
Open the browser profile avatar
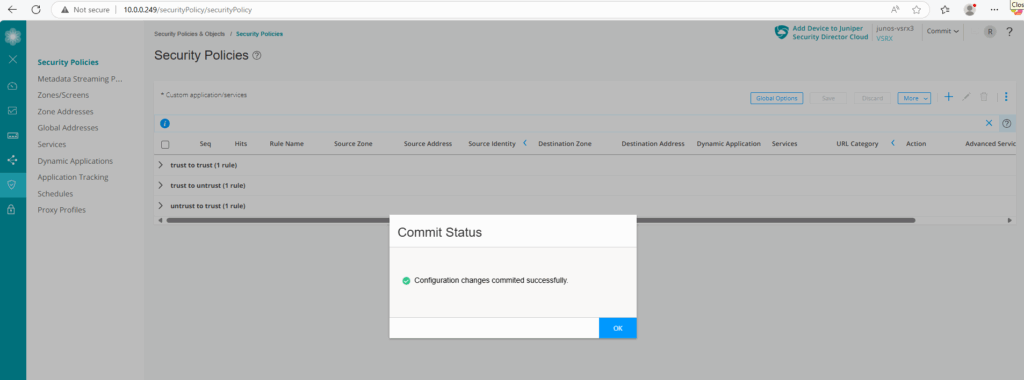point(970,10)
